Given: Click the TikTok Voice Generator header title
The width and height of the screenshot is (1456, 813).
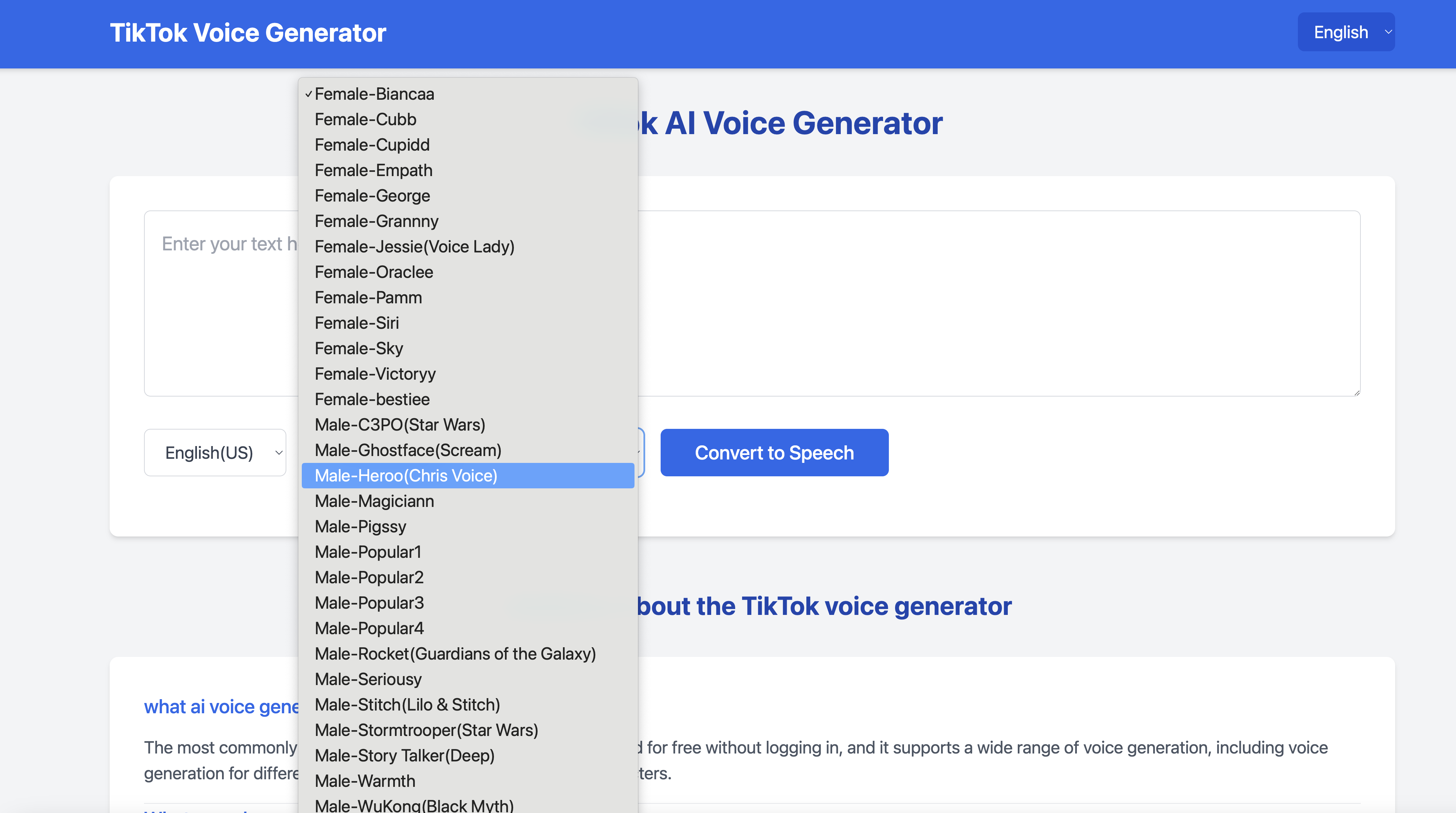Looking at the screenshot, I should point(247,33).
